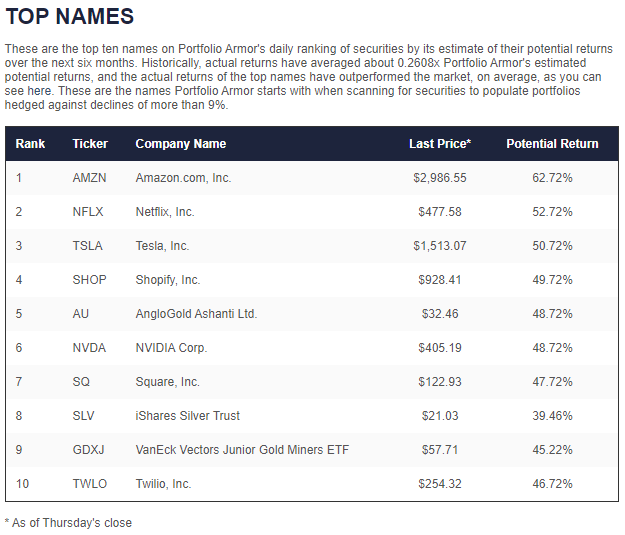The height and width of the screenshot is (535, 625).
Task: Click Tesla's last price $1,513.07
Action: point(440,246)
